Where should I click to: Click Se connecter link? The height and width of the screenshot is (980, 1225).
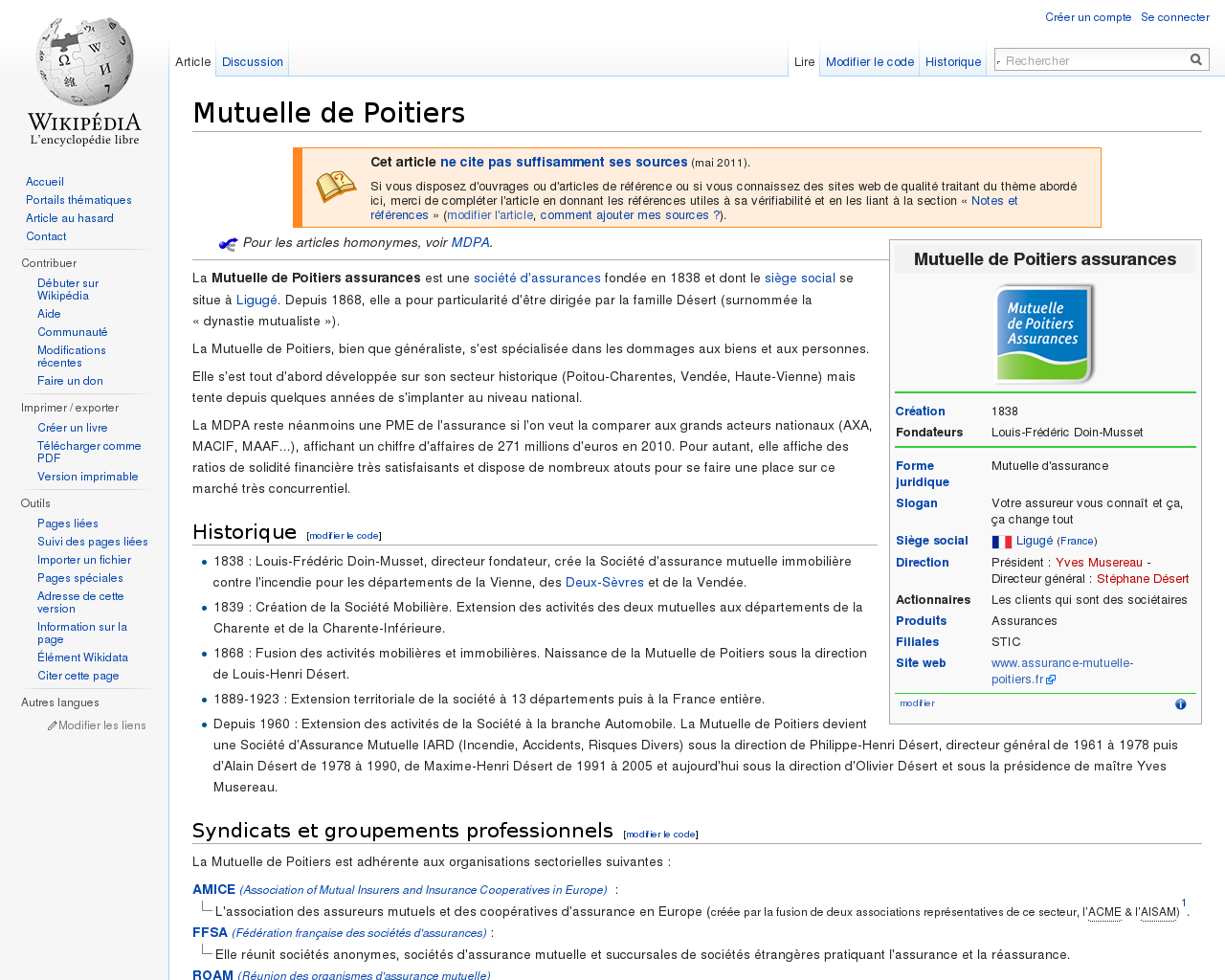[x=1175, y=17]
